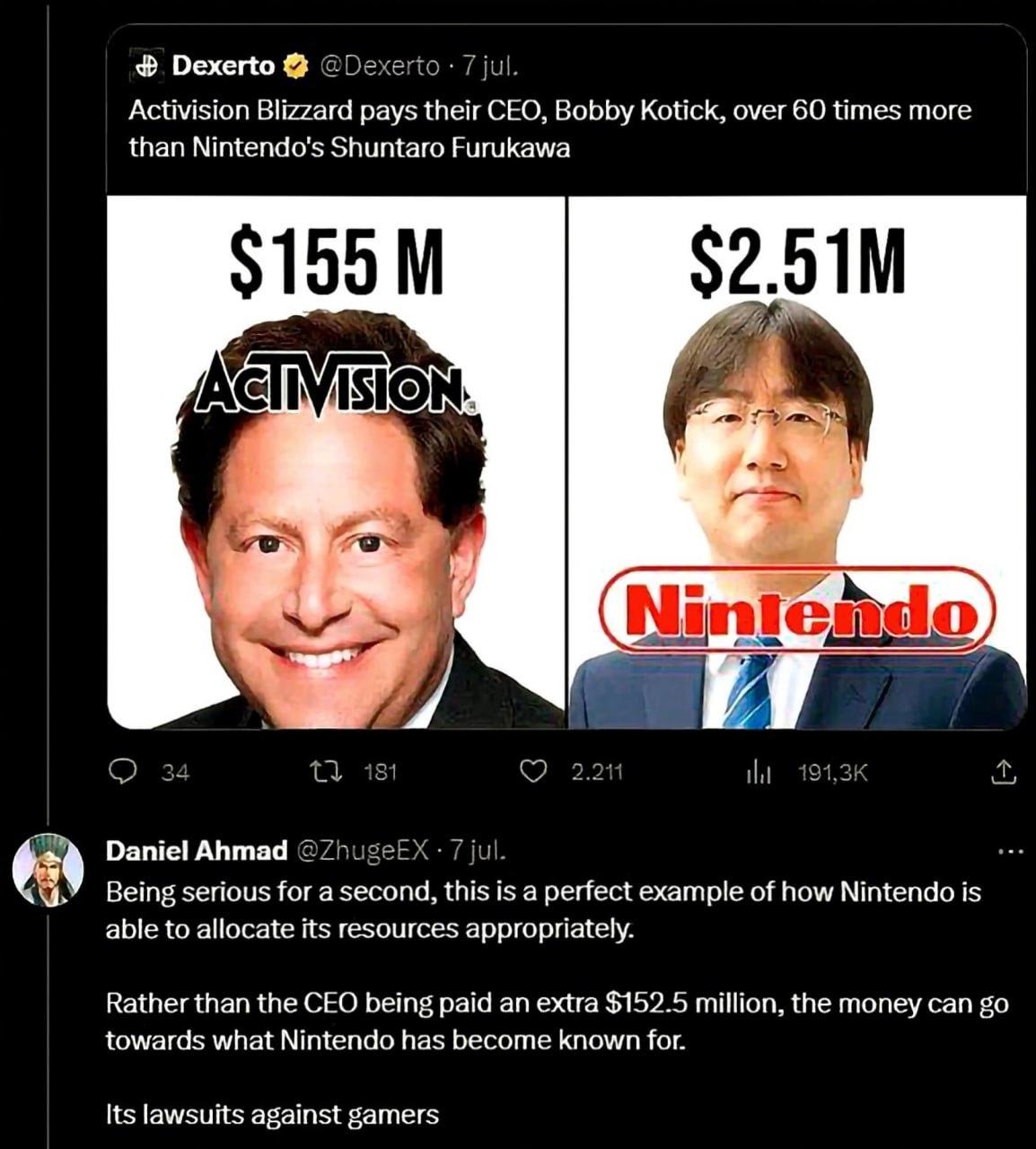Screen dimensions: 1036x1149
Task: Open the @Dexerto handle link
Action: (x=380, y=66)
